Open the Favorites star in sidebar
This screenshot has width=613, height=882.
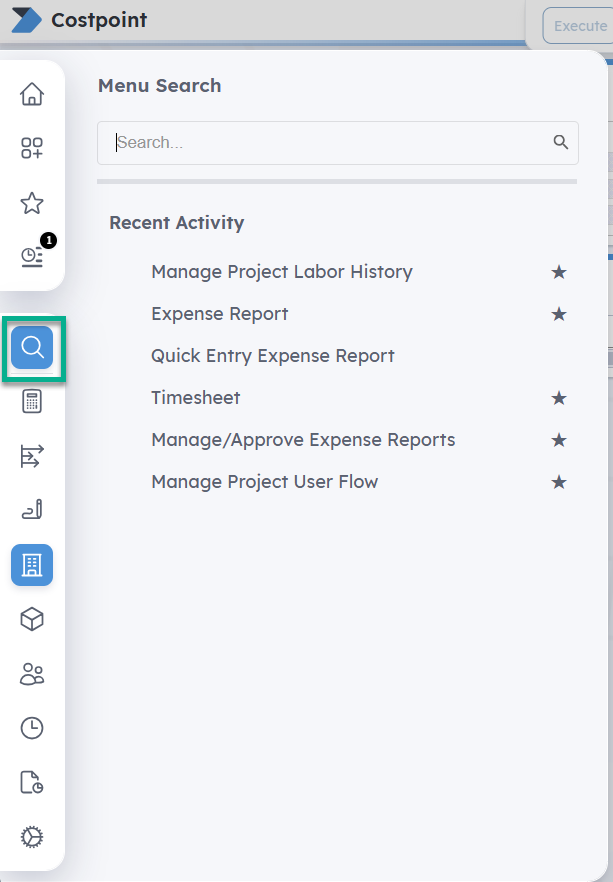click(32, 204)
